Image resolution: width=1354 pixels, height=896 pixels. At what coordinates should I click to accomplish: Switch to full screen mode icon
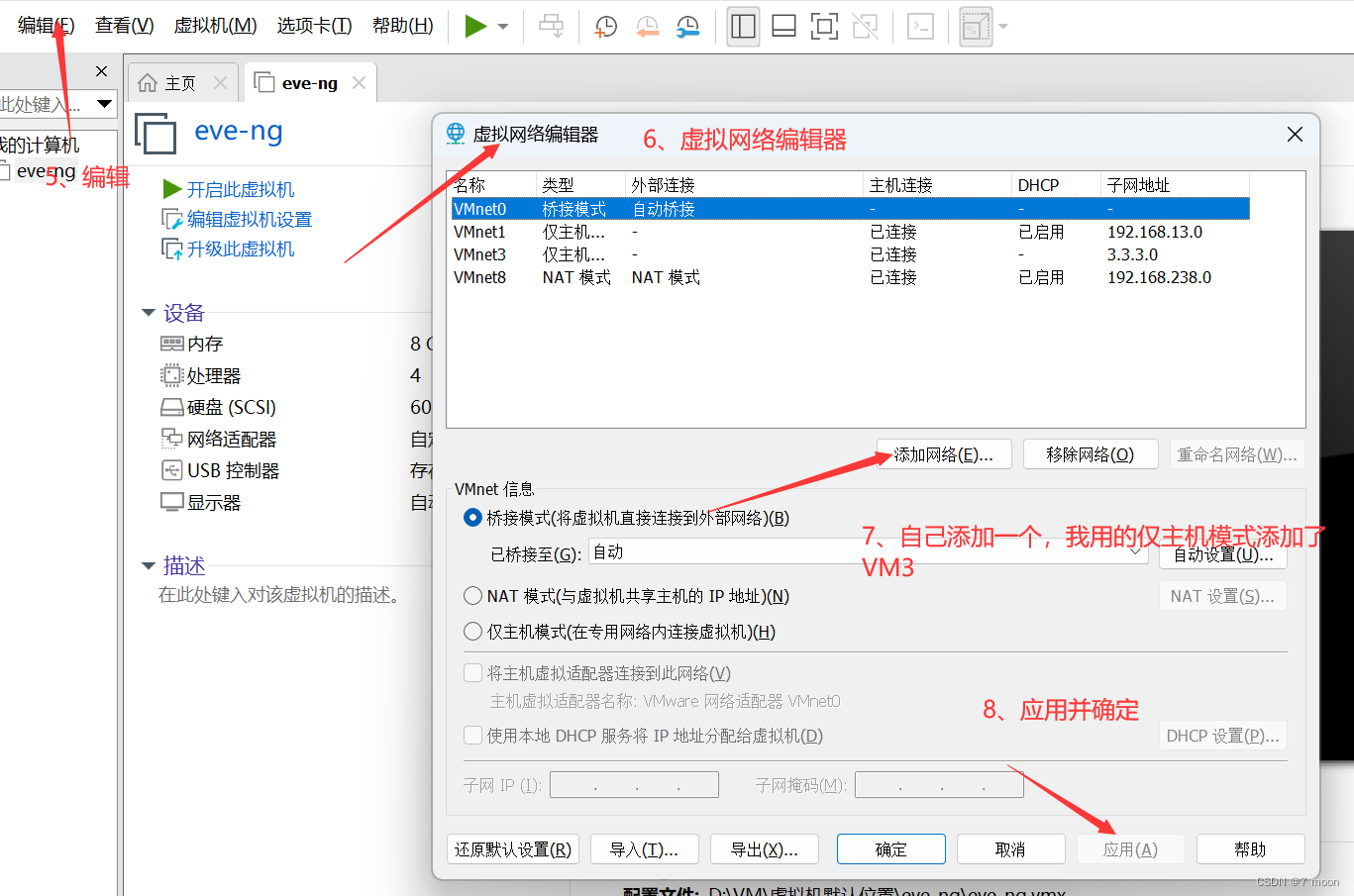coord(824,27)
